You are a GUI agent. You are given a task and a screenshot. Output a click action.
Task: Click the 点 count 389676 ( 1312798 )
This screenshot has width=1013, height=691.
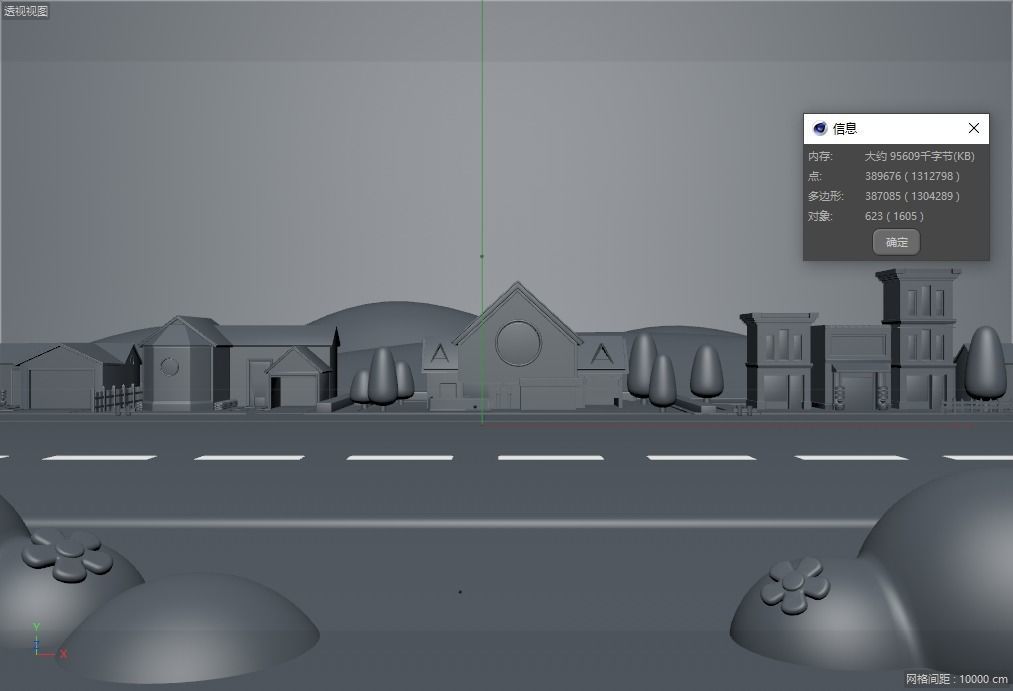[912, 176]
